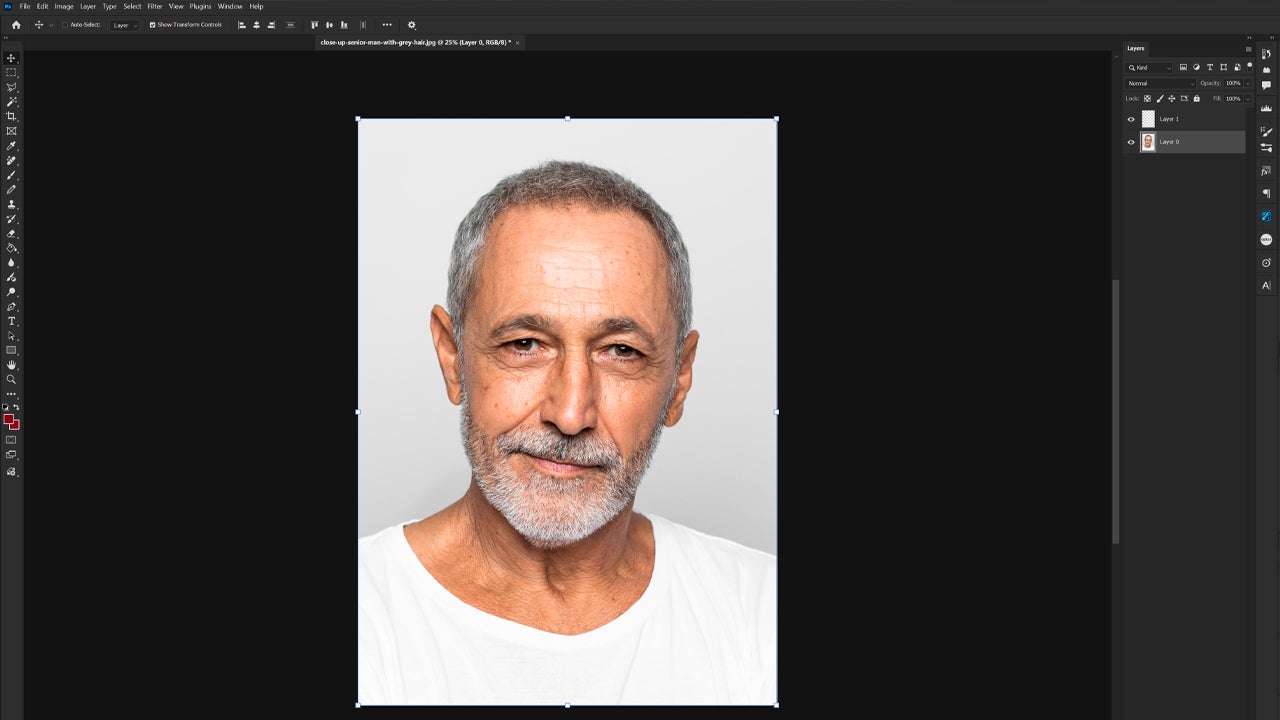Toggle visibility of Layer 0
Image resolution: width=1280 pixels, height=720 pixels.
pos(1131,142)
